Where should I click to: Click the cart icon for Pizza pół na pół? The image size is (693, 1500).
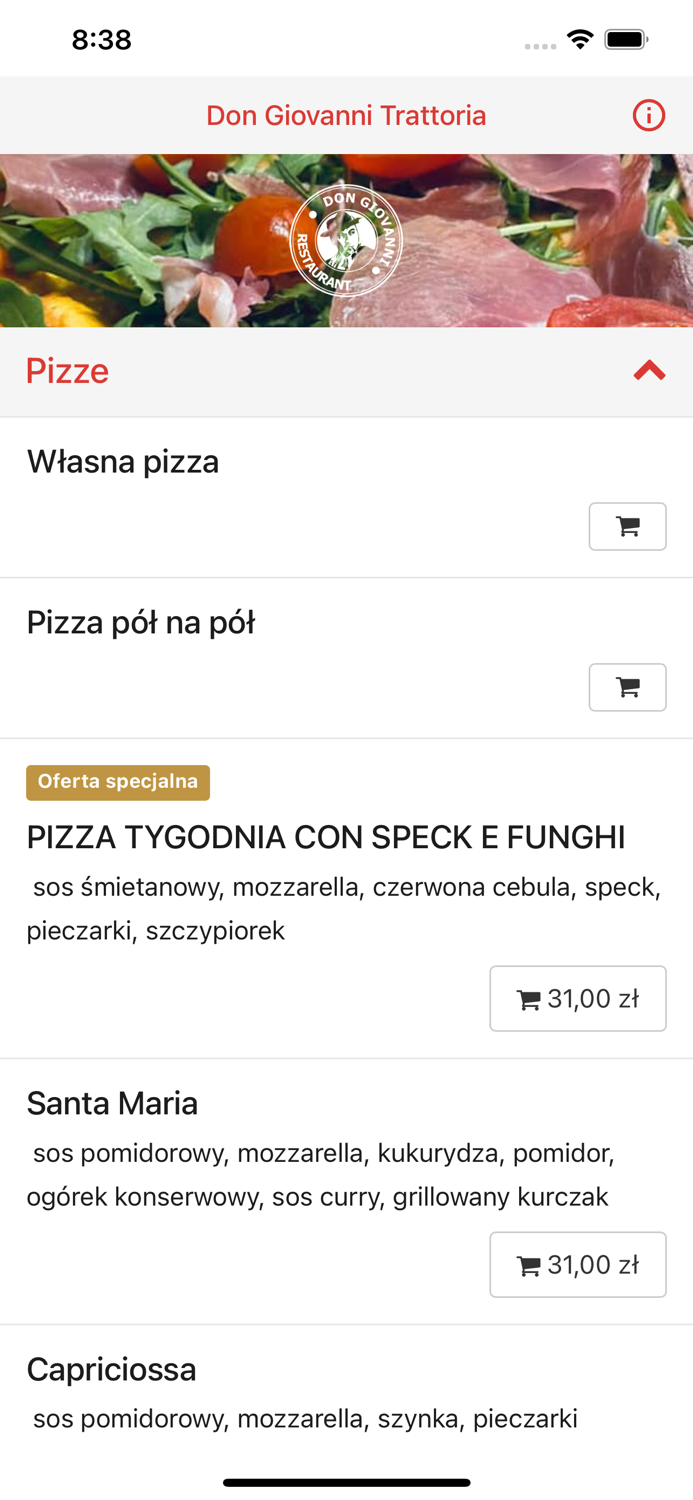point(628,687)
